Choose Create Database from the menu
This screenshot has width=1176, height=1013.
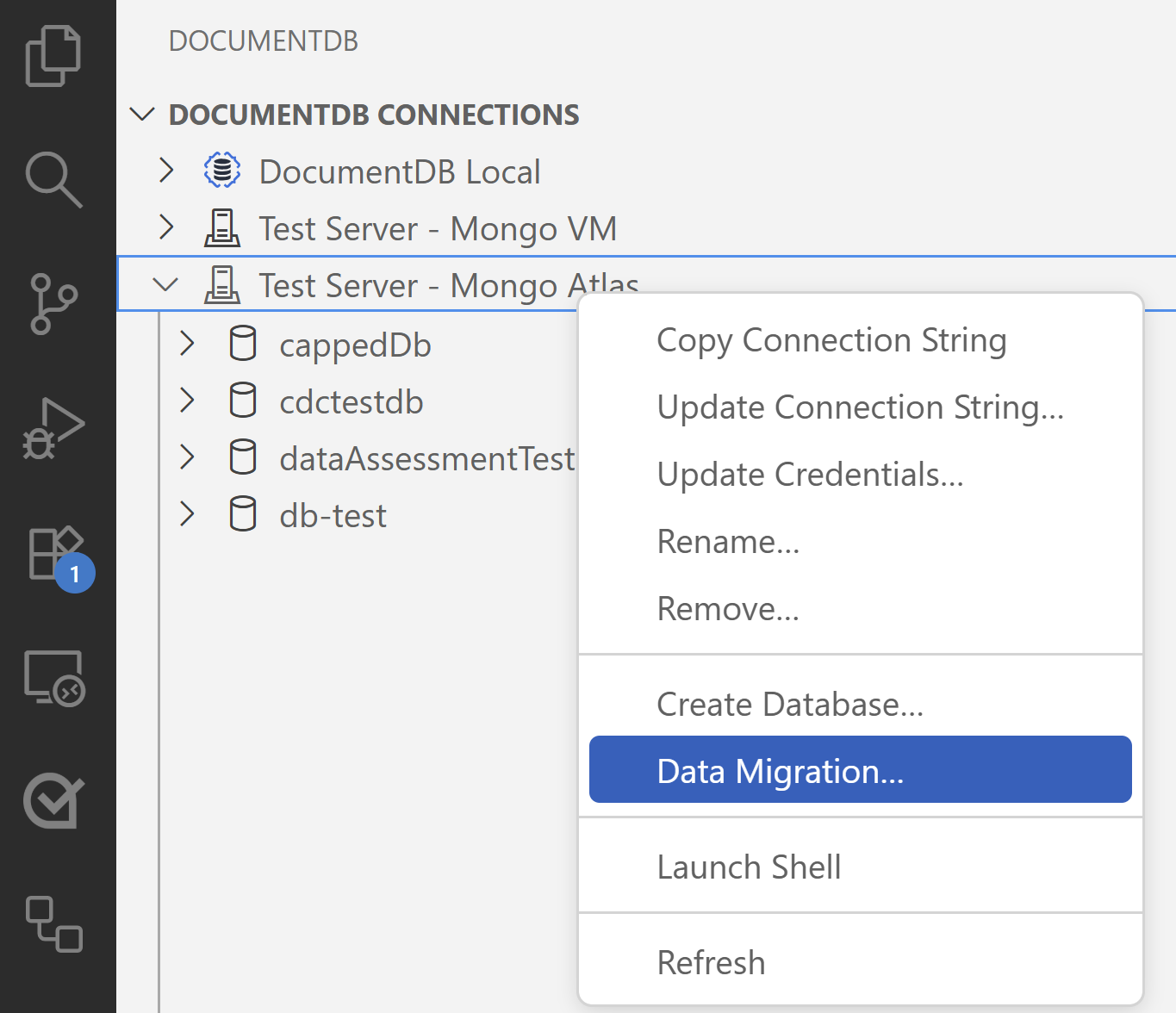coord(790,703)
